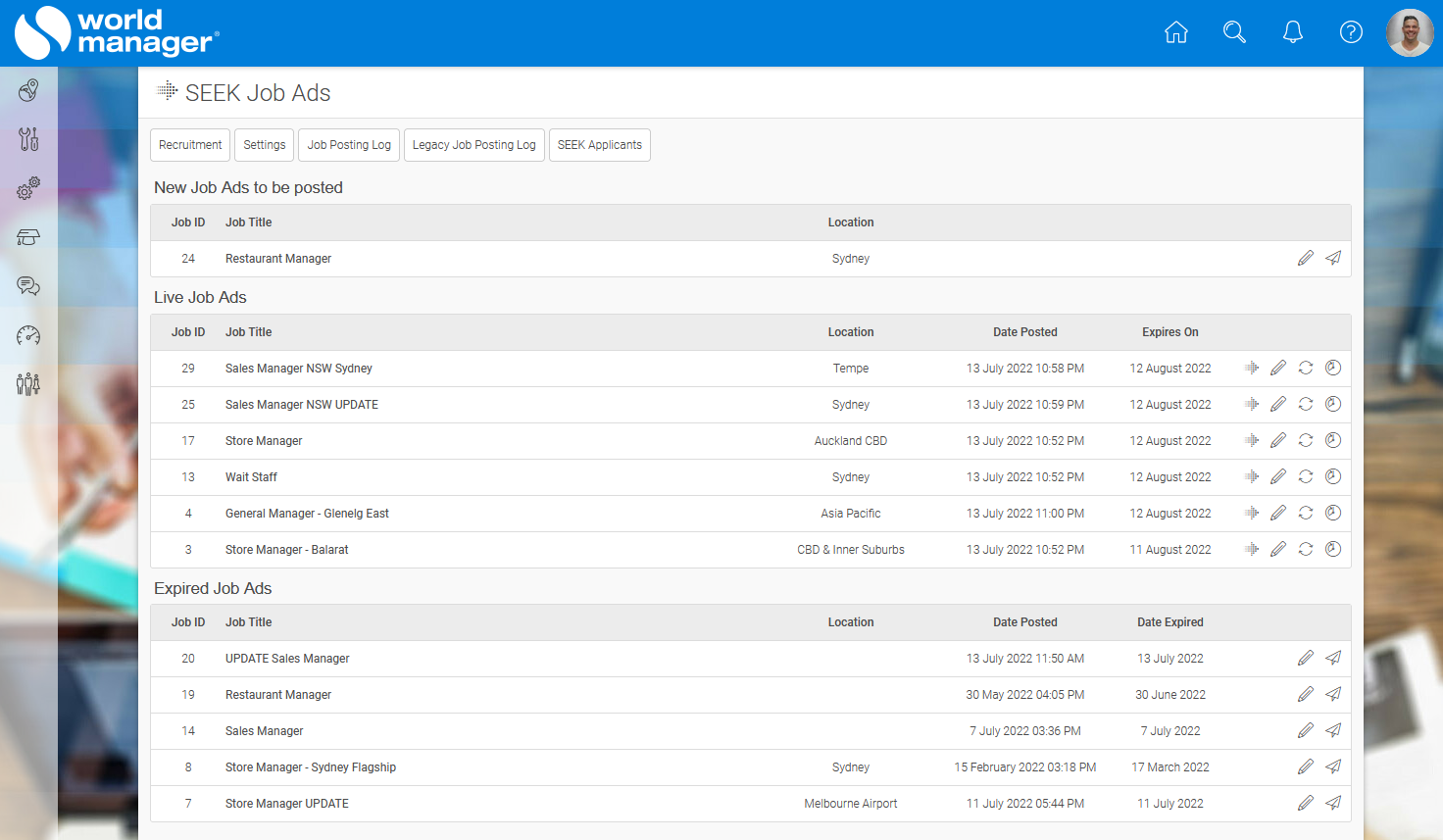Edit Store Manager - Balarat ad
This screenshot has width=1443, height=840.
[1278, 549]
